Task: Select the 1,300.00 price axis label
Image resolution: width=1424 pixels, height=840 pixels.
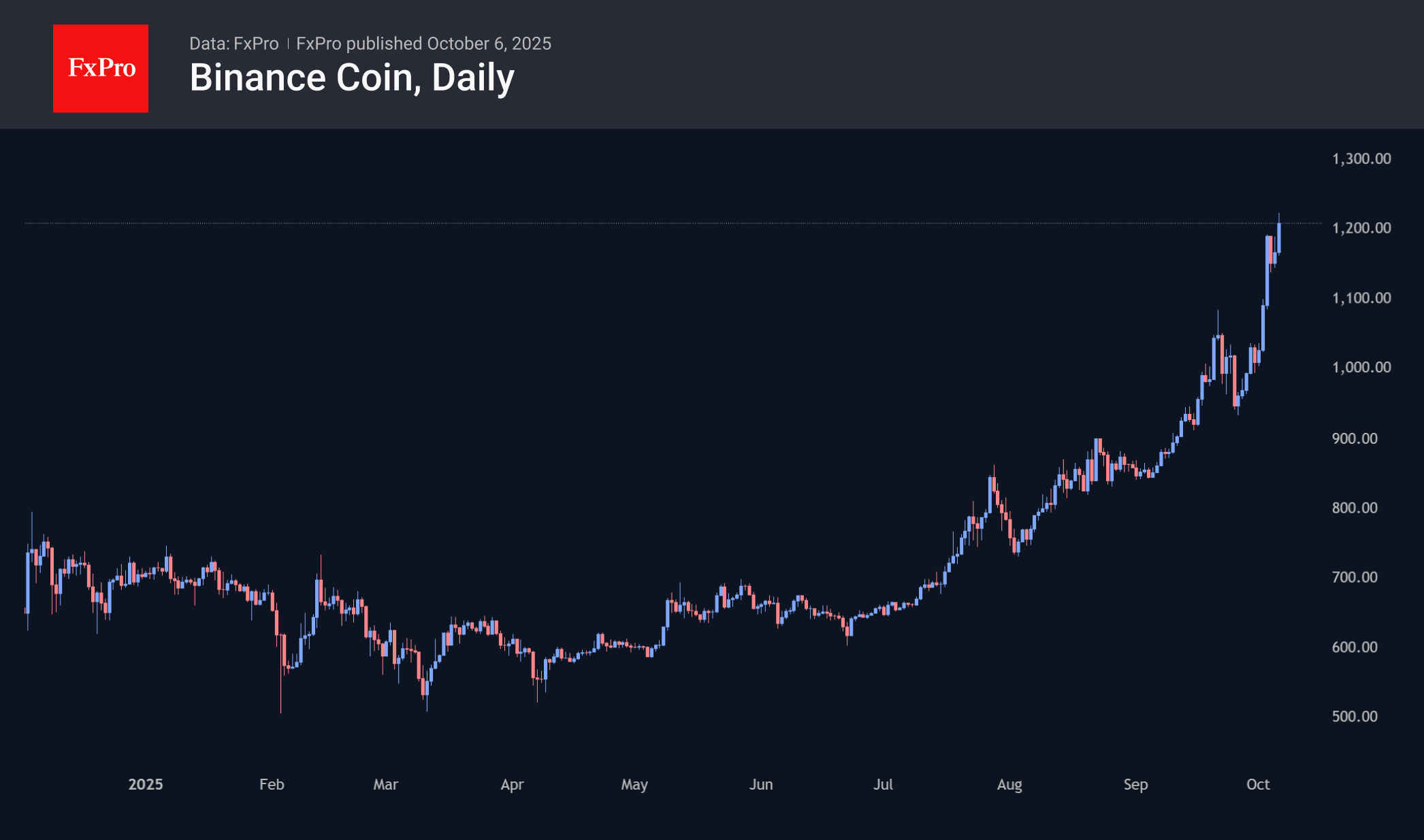Action: [1361, 159]
